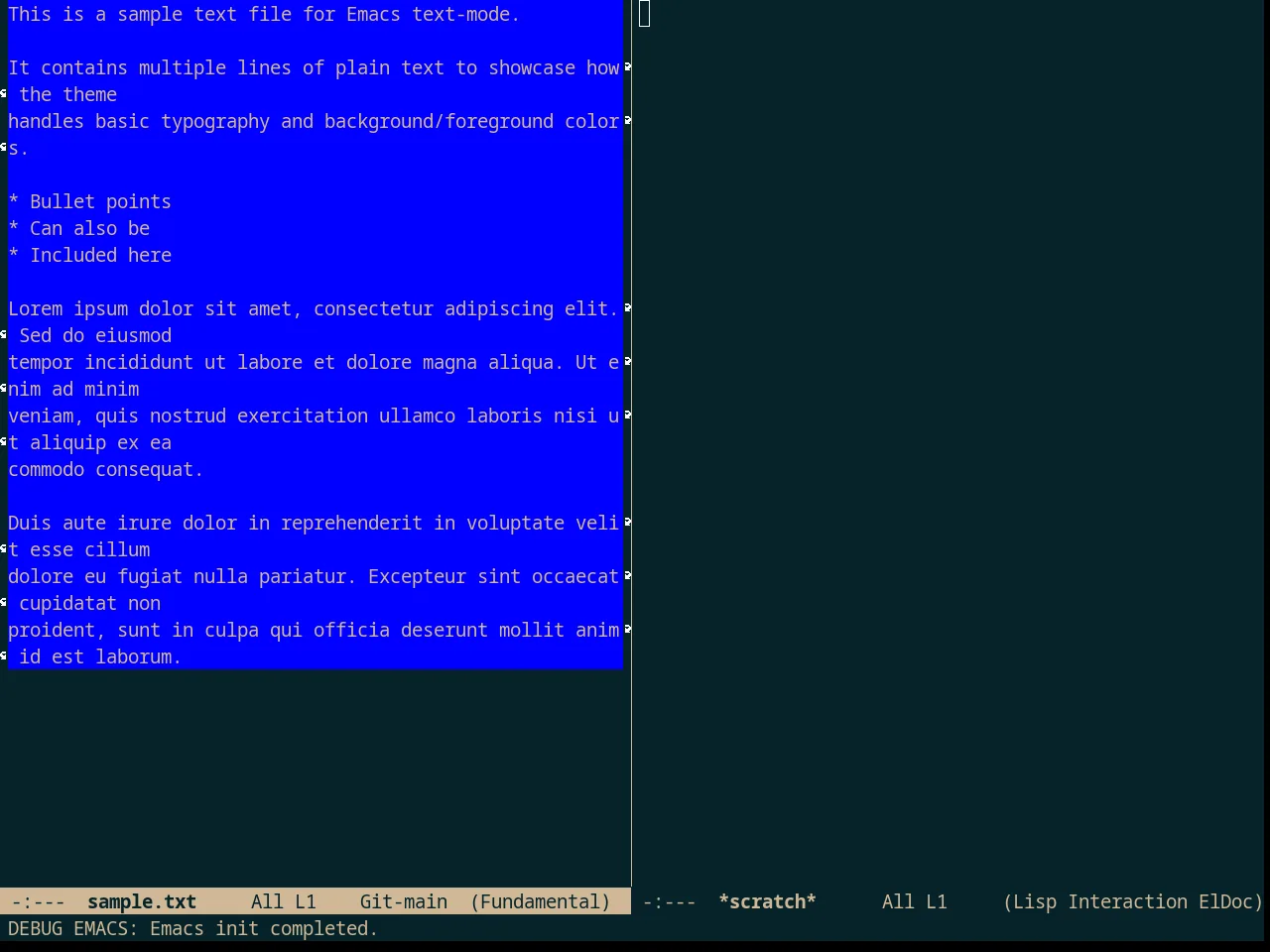Click 'All' position indicator in *scratch* mode line
The image size is (1270, 952).
pos(898,901)
